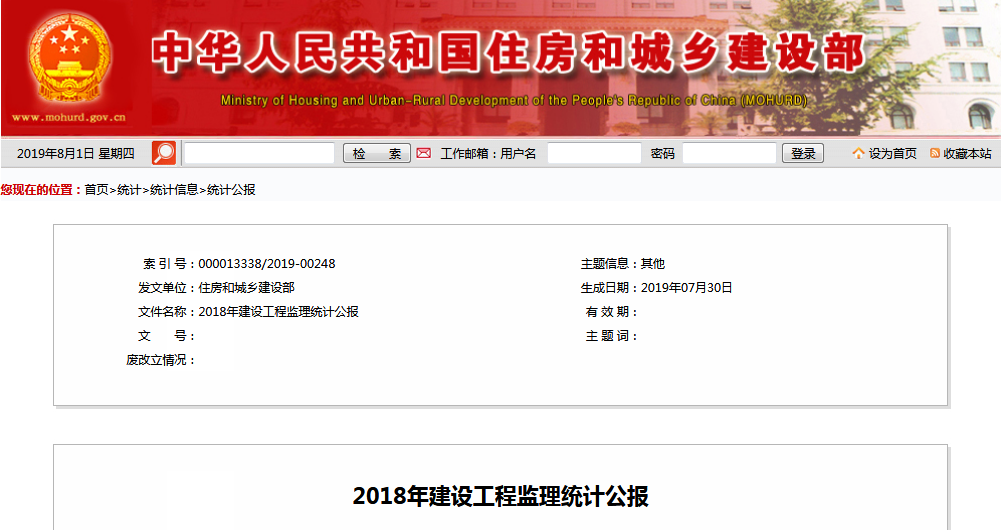Click the orange magnifying glass search icon
This screenshot has height=530, width=1005.
[x=164, y=153]
